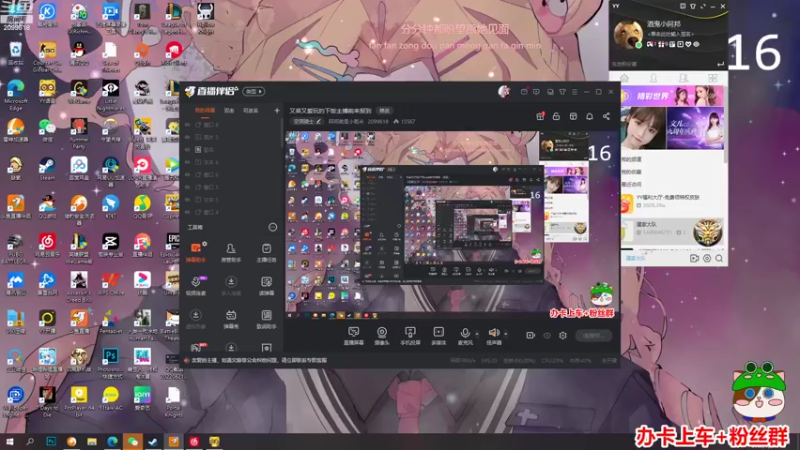800x450 pixels.
Task: Toggle visibility of source 窗口 8
Action: 187,124
